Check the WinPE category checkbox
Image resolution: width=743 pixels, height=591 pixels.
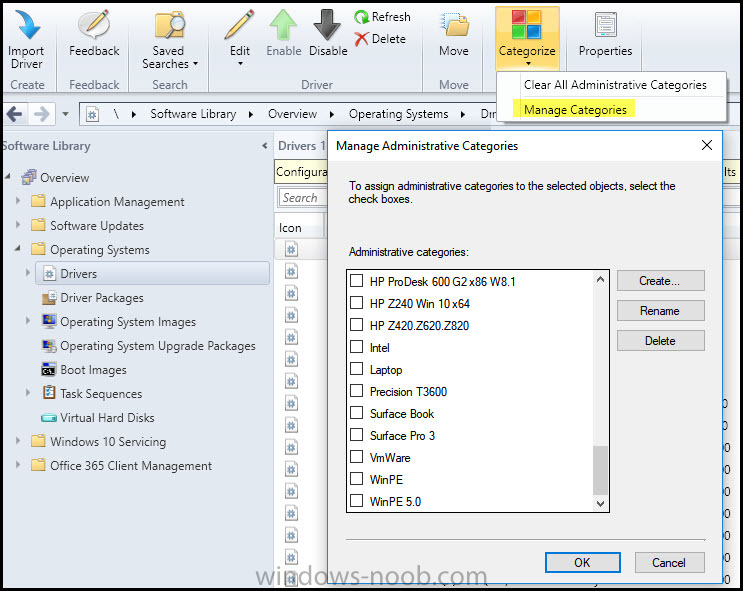(356, 479)
